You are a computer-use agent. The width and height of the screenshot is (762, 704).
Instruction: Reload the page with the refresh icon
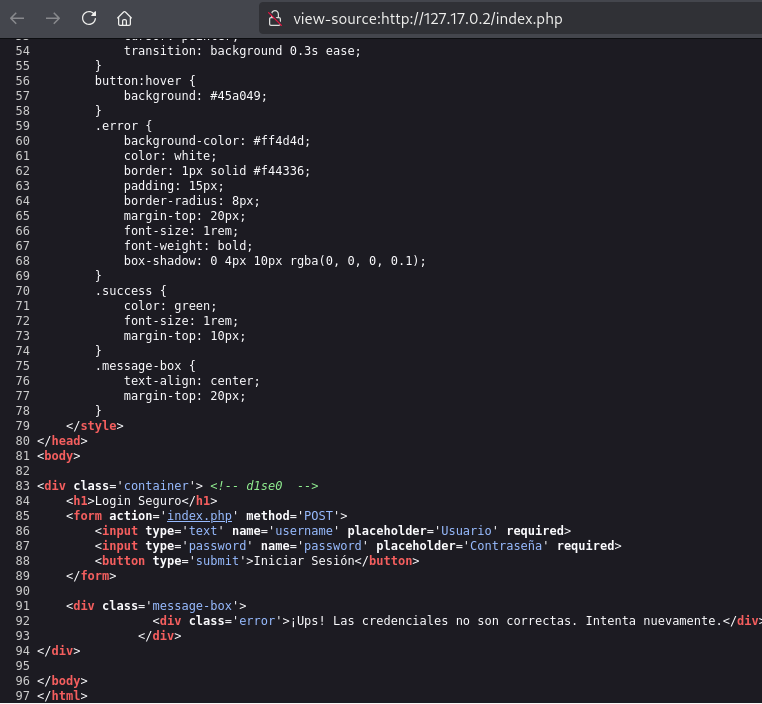(x=89, y=18)
